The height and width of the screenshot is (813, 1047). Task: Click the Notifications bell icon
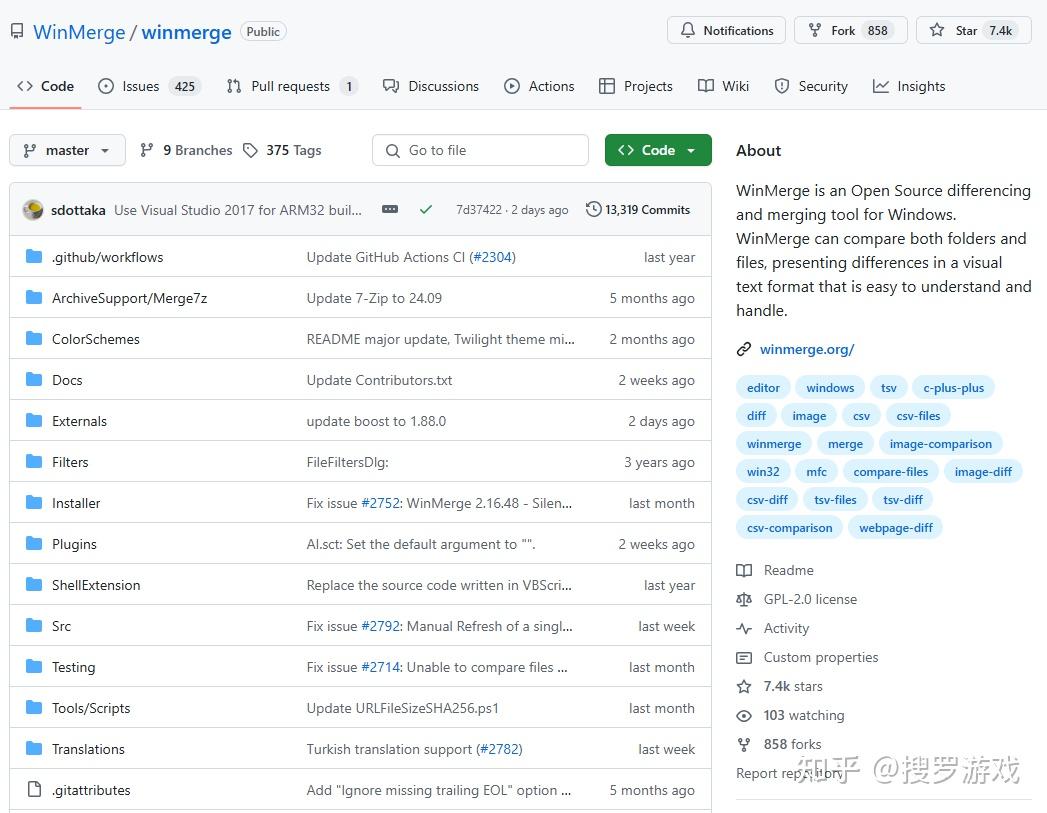(x=688, y=31)
